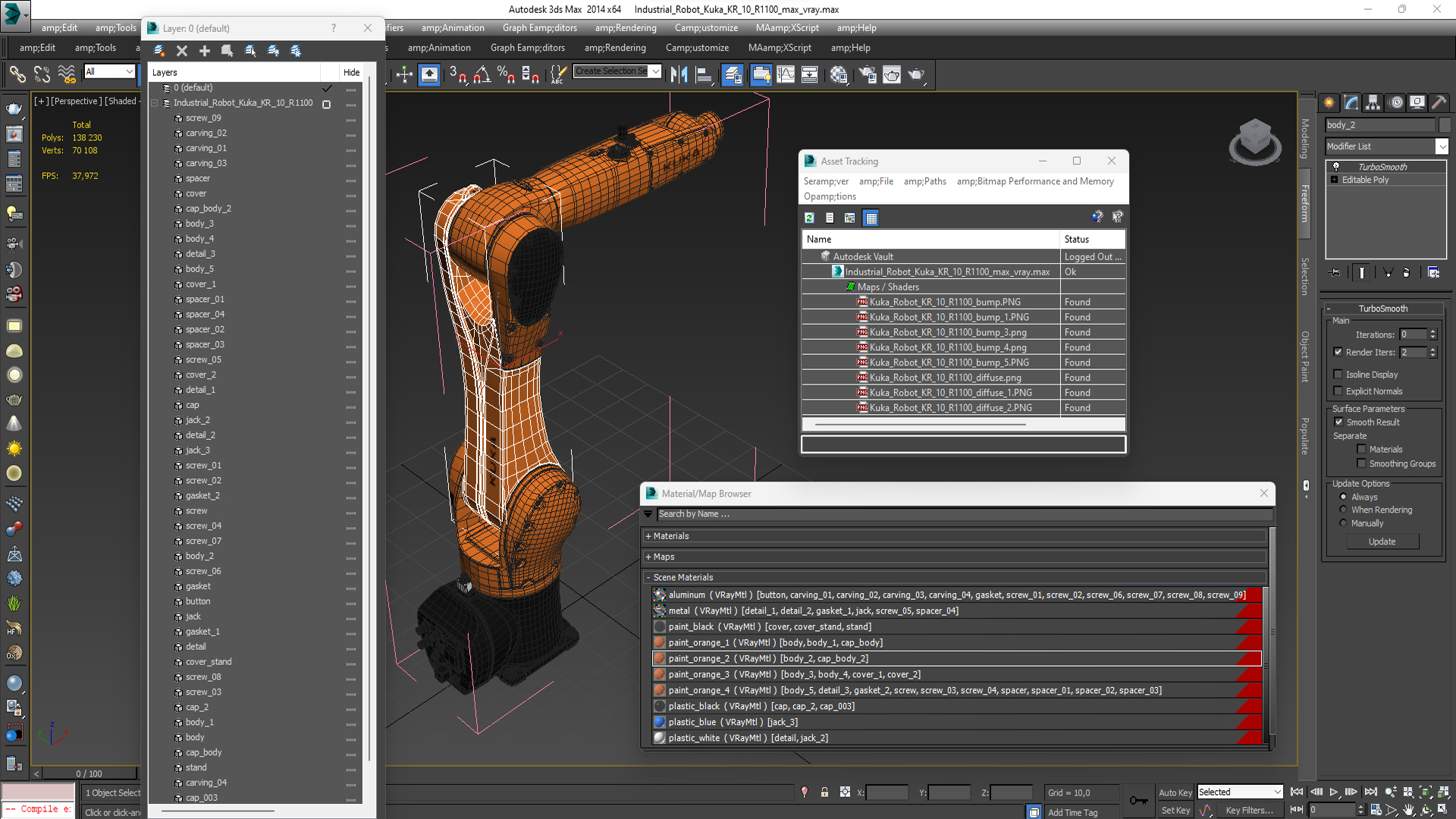Screen dimensions: 1456x819
Task: Click the Pin Stack icon
Action: 1335,272
